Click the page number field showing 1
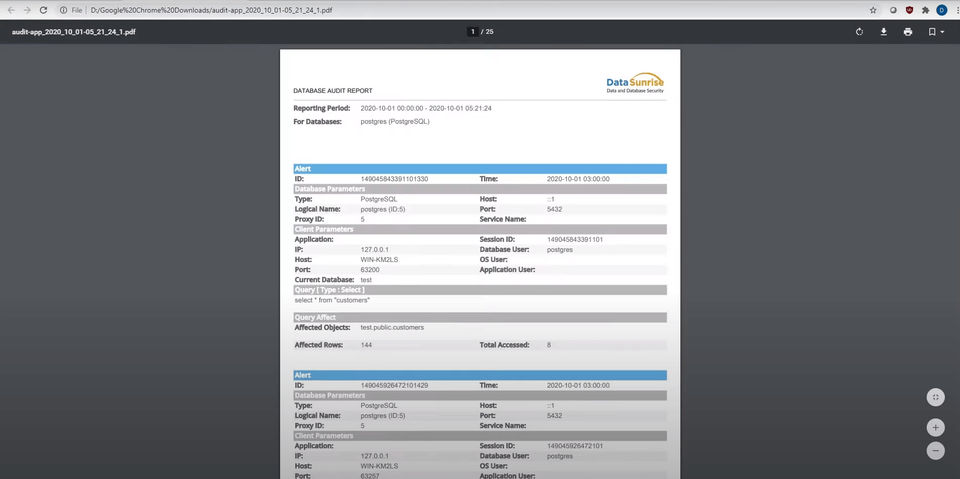Viewport: 960px width, 479px height. 472,32
